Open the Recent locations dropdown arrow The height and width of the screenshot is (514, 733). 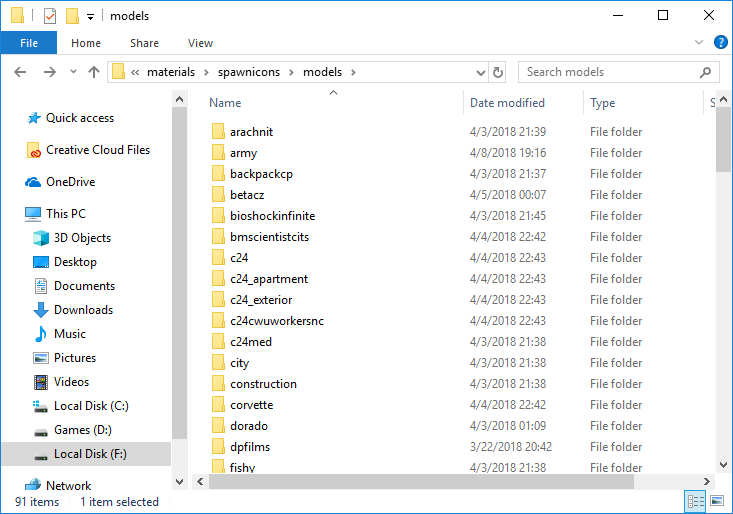pyautogui.click(x=73, y=72)
